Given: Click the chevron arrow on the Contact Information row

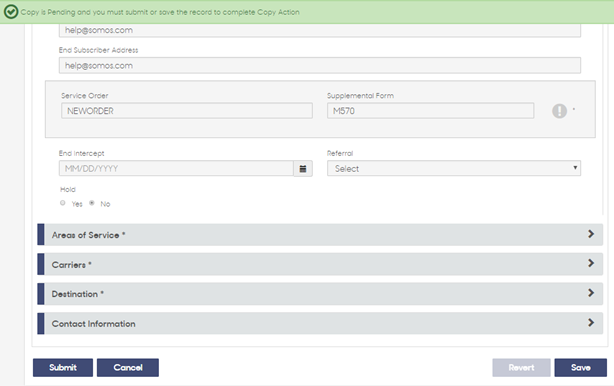Looking at the screenshot, I should point(591,323).
